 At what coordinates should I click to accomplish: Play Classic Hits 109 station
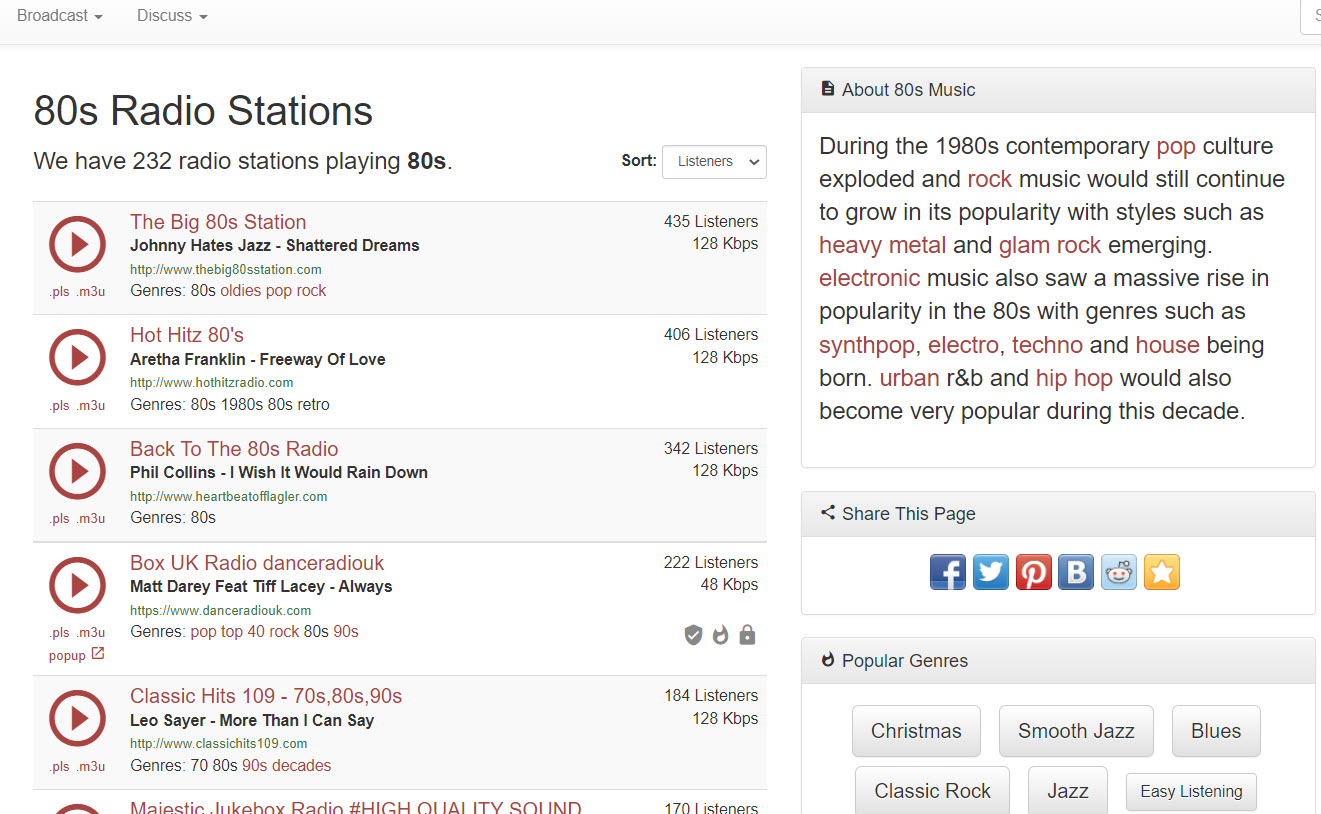point(77,718)
